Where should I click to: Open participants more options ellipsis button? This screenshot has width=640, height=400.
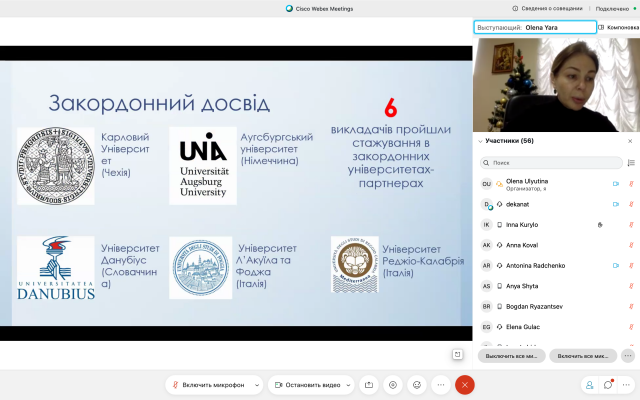click(628, 356)
